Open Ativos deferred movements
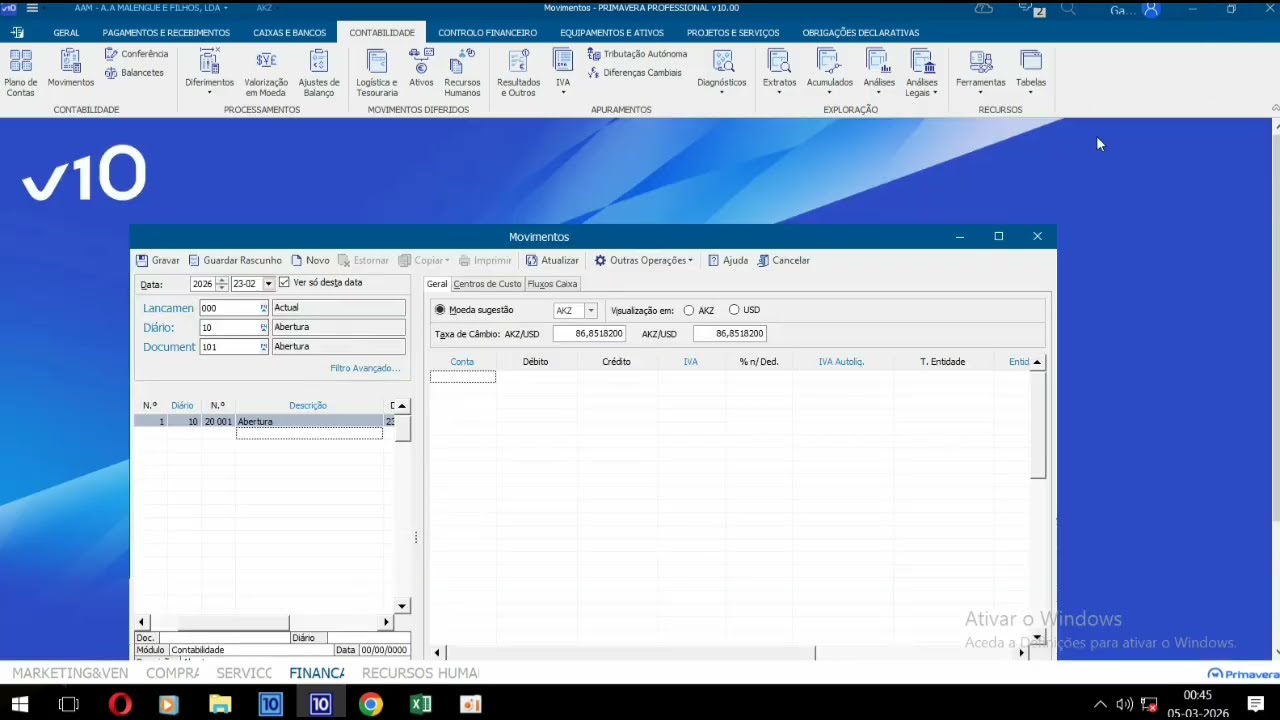1280x720 pixels. [421, 68]
